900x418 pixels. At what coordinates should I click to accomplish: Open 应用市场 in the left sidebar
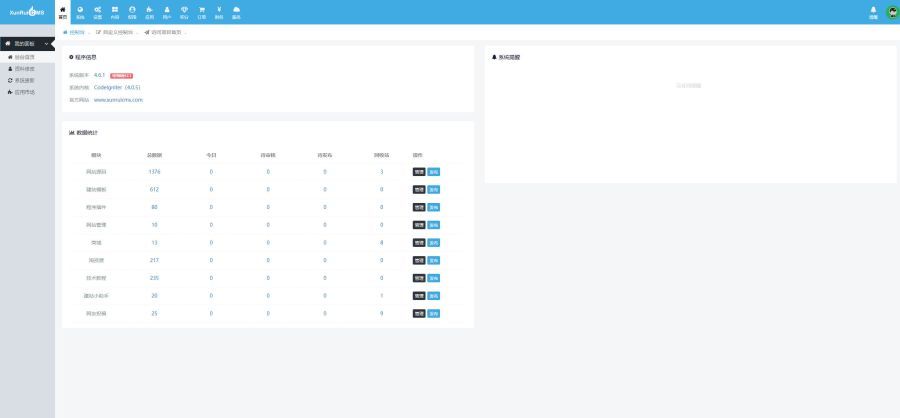point(24,92)
